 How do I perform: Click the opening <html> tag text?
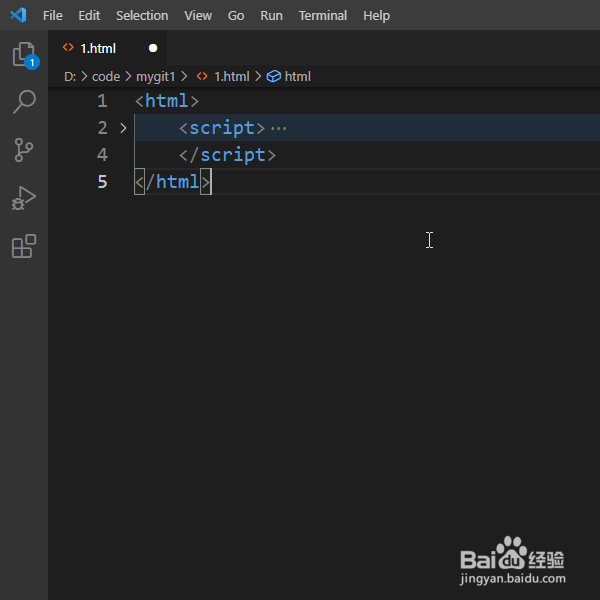(x=167, y=101)
